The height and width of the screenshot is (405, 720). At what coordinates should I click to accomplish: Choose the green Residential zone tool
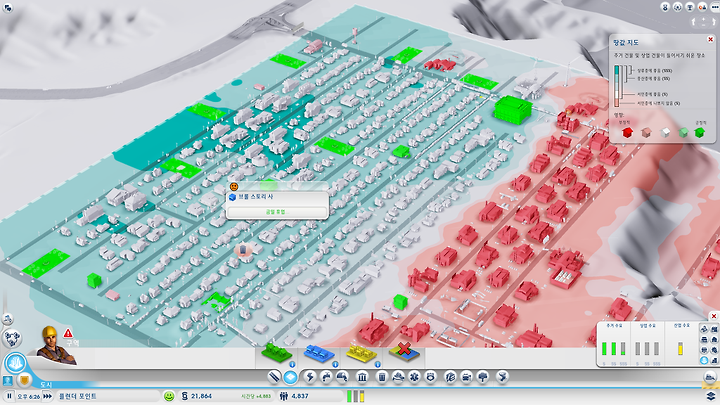click(x=277, y=353)
